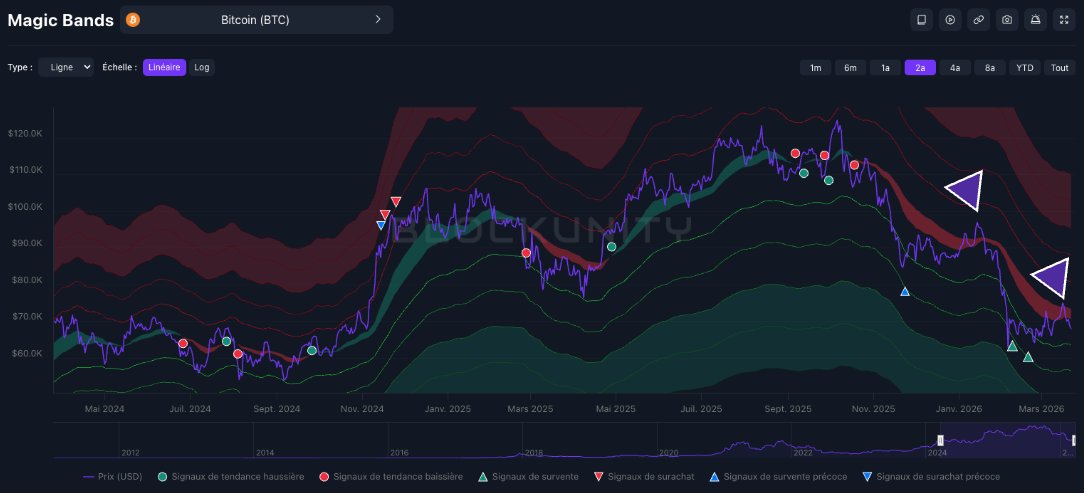Click the Magic Bands title
Screen dimensions: 1084x493
point(61,20)
